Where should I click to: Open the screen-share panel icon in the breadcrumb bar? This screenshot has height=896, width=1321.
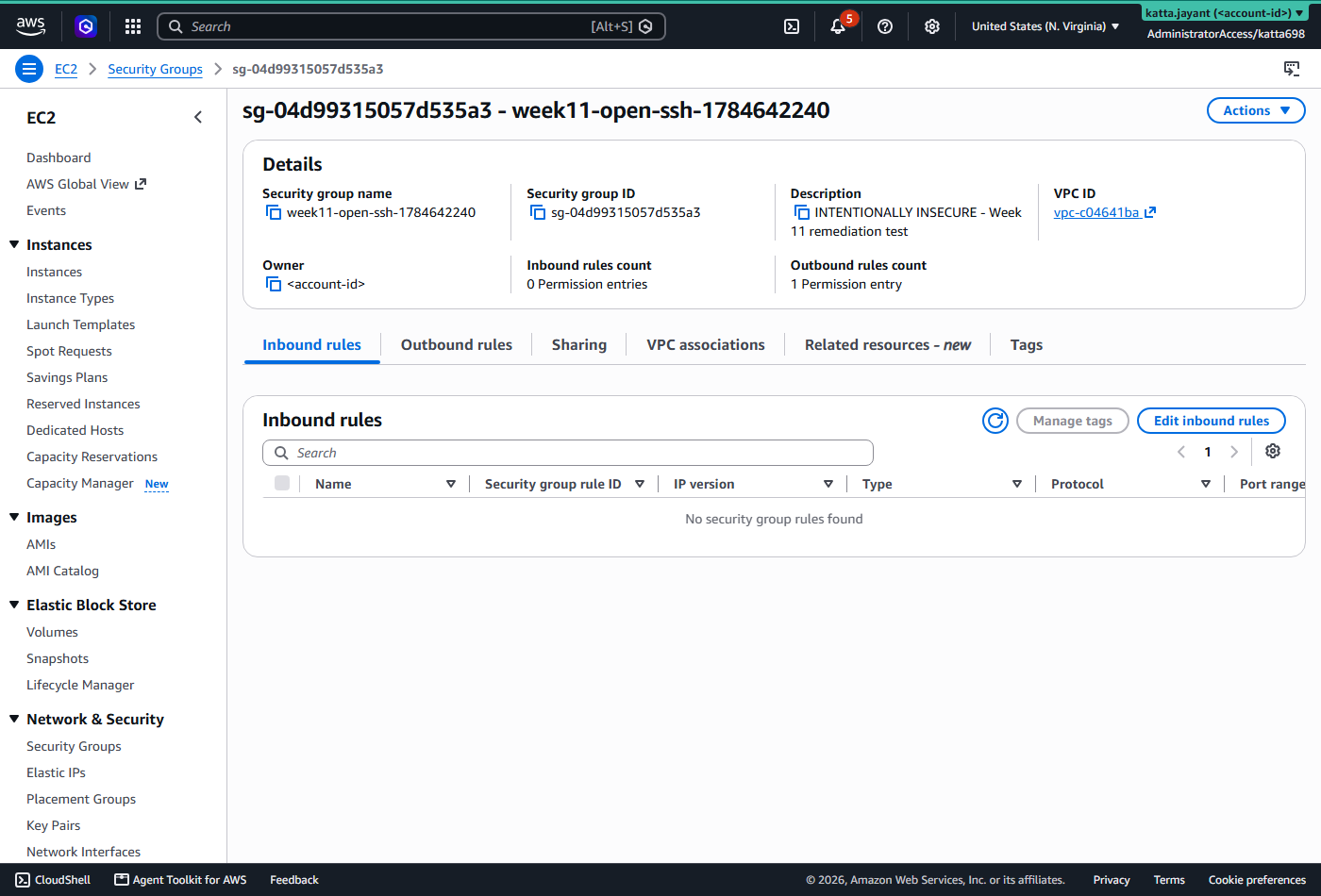coord(1292,69)
